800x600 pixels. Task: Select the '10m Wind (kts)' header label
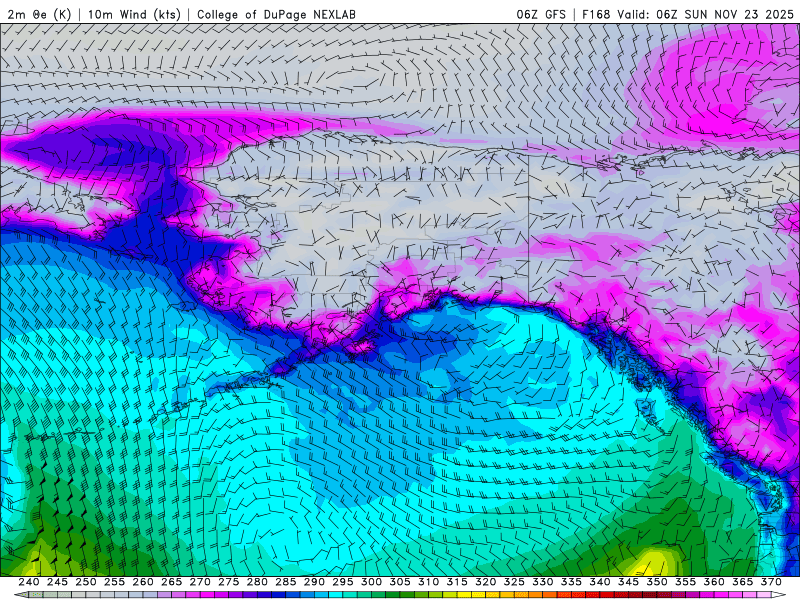134,14
